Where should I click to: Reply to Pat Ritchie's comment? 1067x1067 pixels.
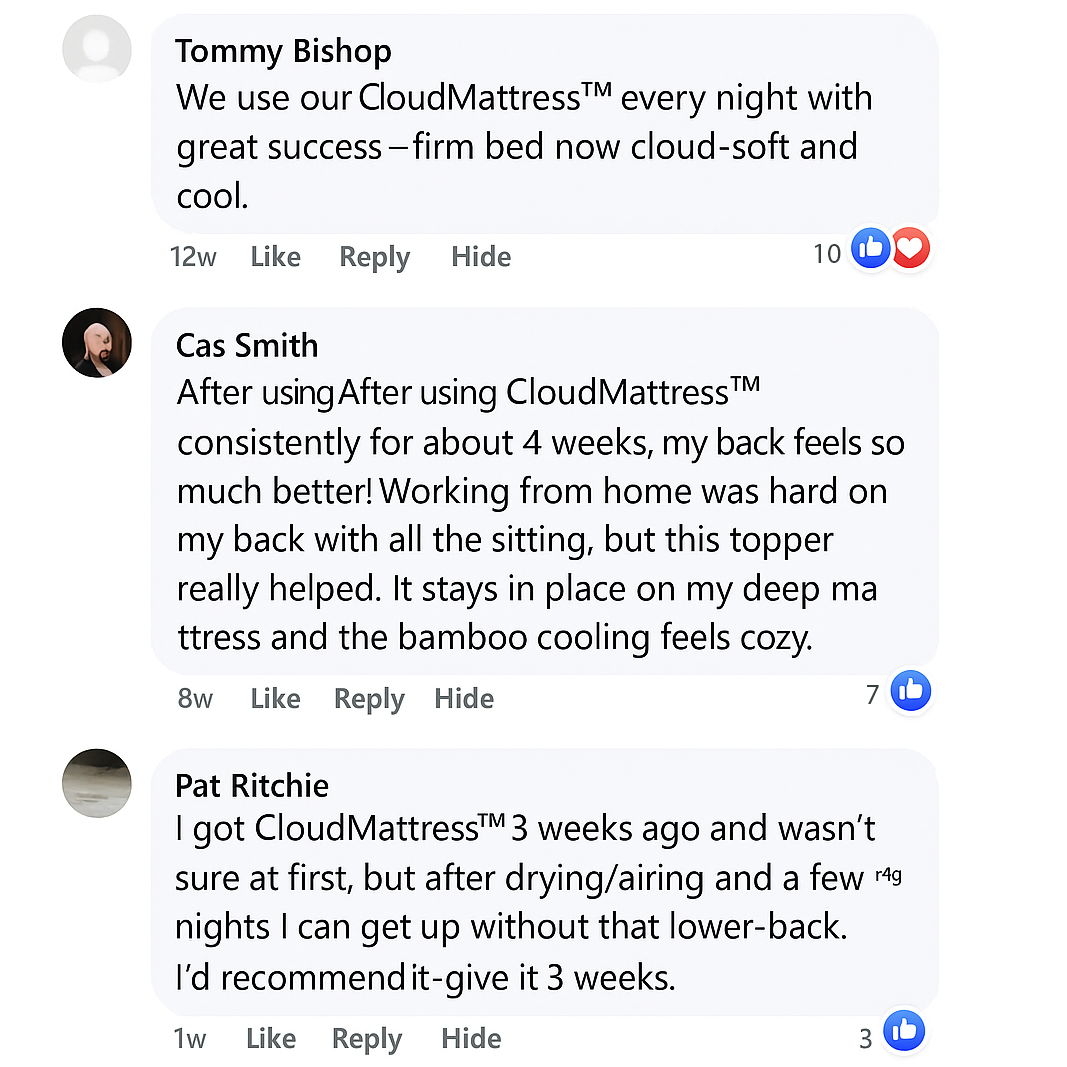[x=366, y=1038]
